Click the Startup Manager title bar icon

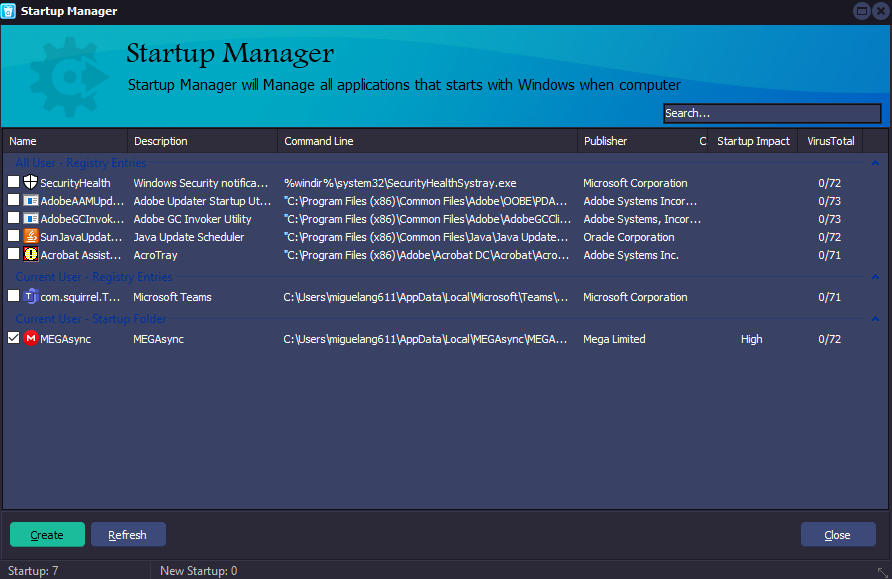(x=9, y=11)
